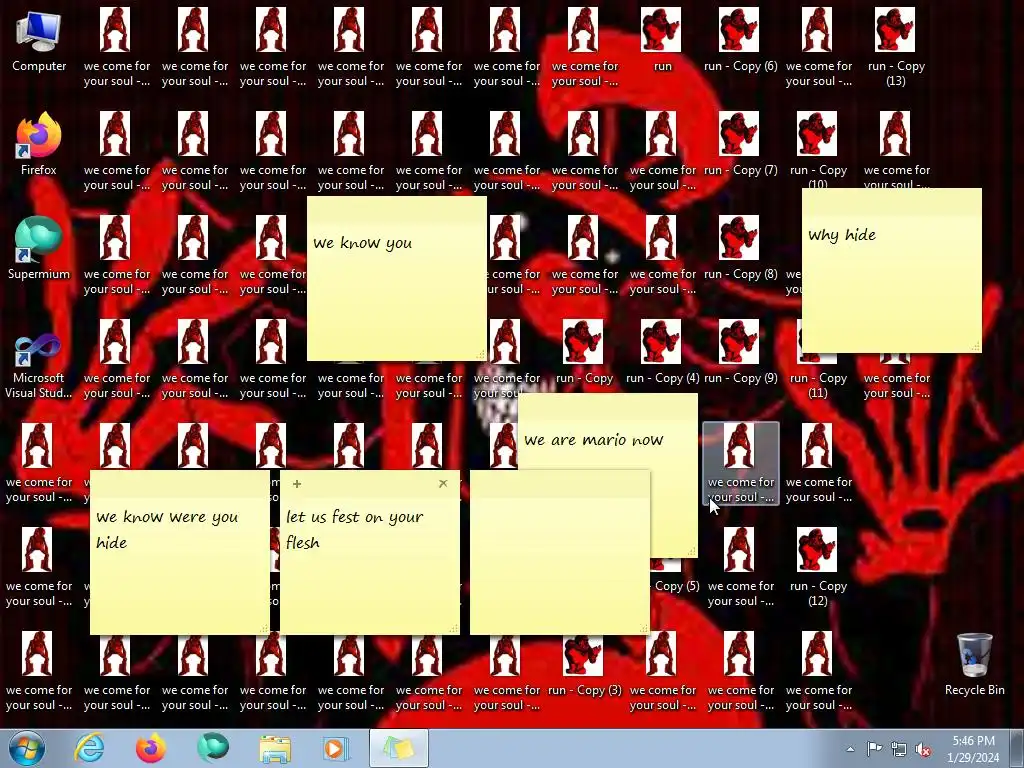The width and height of the screenshot is (1024, 768).
Task: Open the network tray icon
Action: click(899, 749)
